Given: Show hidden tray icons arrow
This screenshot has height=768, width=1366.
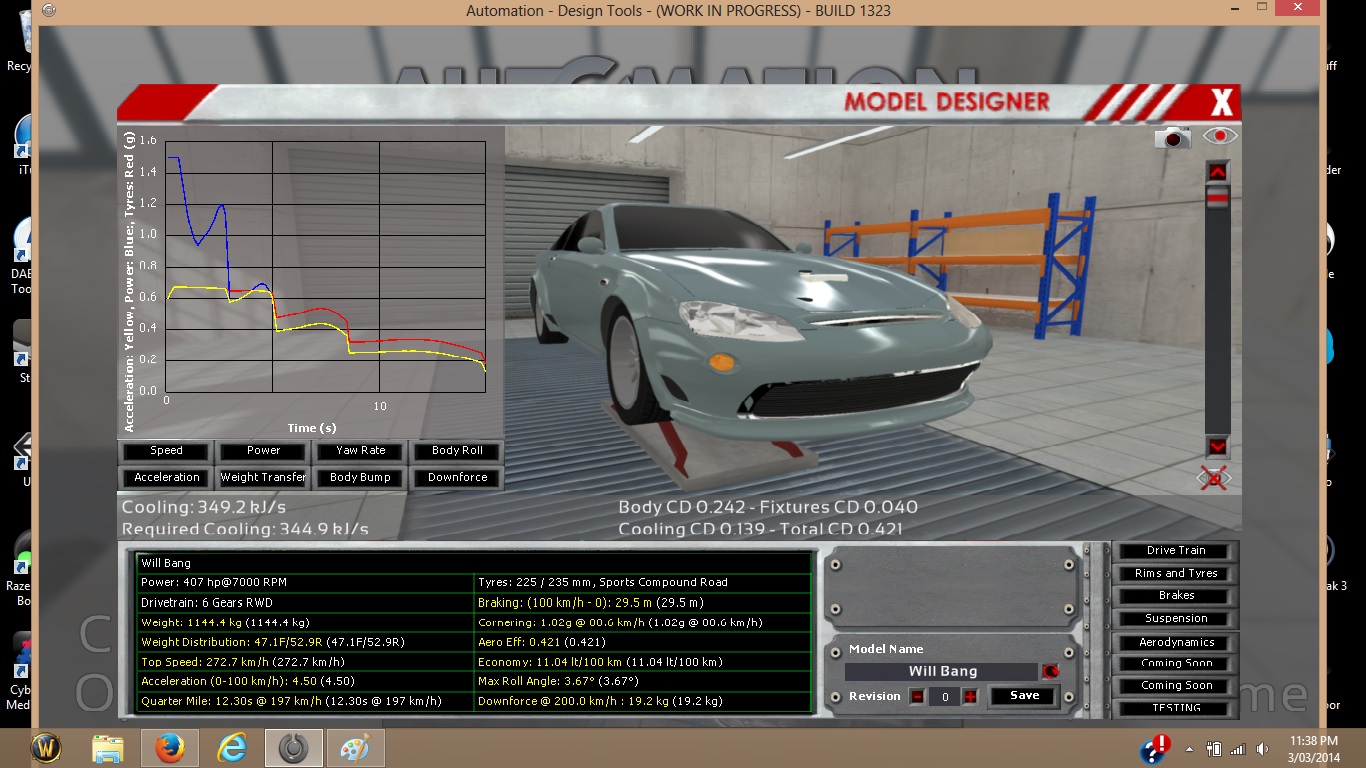Looking at the screenshot, I should tap(1190, 748).
